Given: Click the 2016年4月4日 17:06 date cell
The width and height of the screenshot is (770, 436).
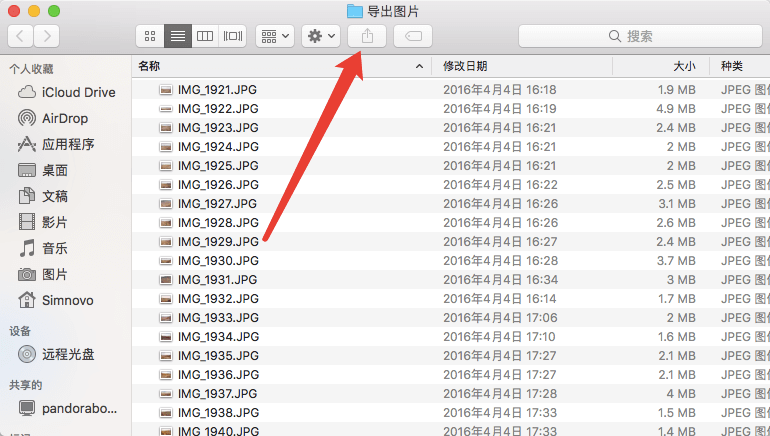Looking at the screenshot, I should 500,318.
